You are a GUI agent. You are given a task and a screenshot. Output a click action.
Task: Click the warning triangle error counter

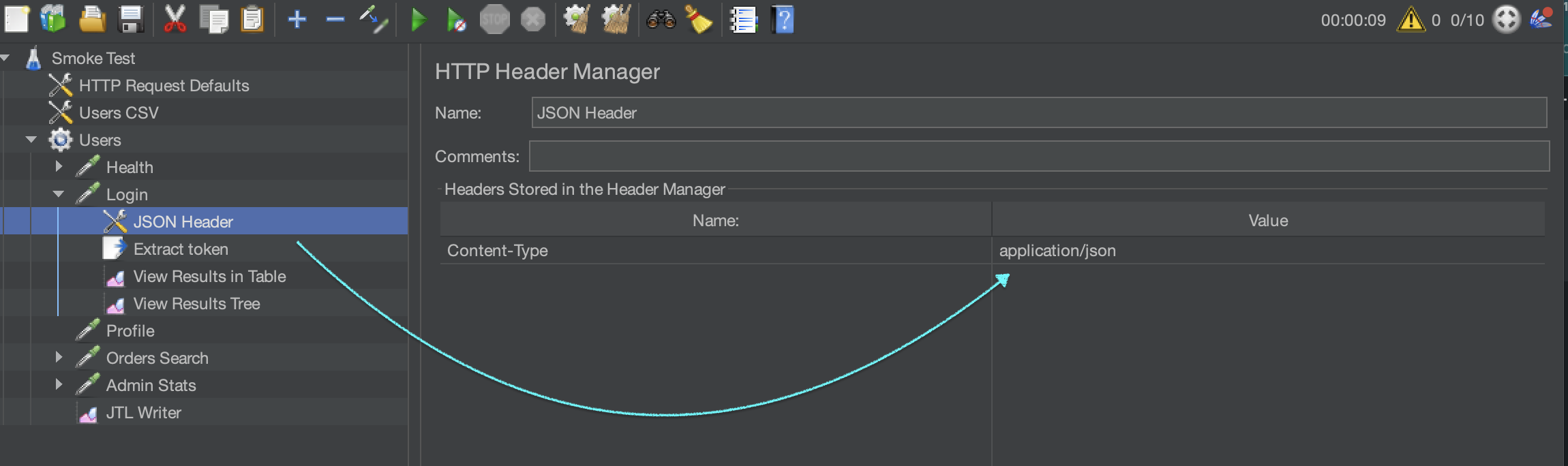click(1410, 20)
